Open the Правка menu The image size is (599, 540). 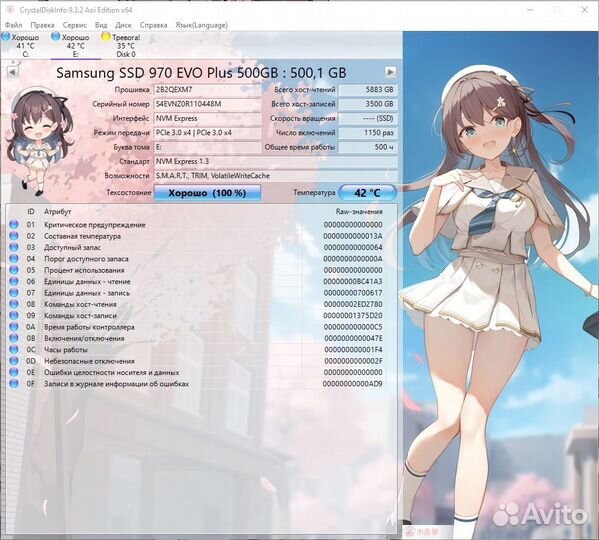click(x=42, y=25)
